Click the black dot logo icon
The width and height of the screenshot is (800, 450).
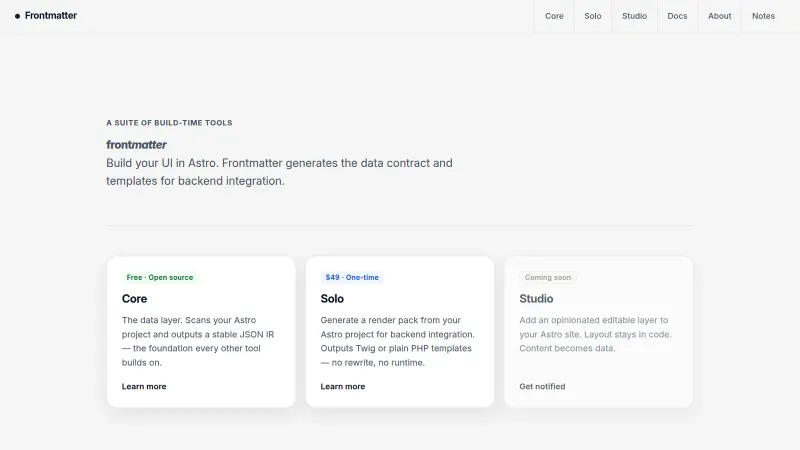click(x=17, y=16)
